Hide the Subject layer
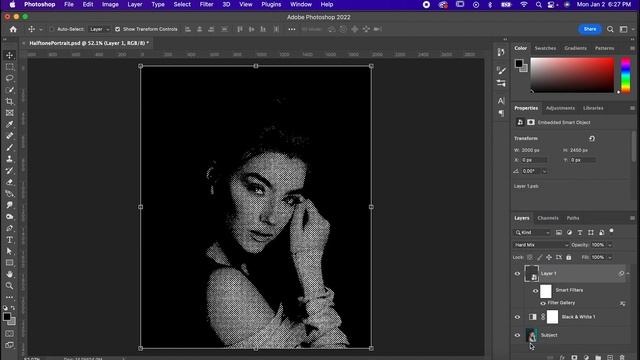 (517, 335)
